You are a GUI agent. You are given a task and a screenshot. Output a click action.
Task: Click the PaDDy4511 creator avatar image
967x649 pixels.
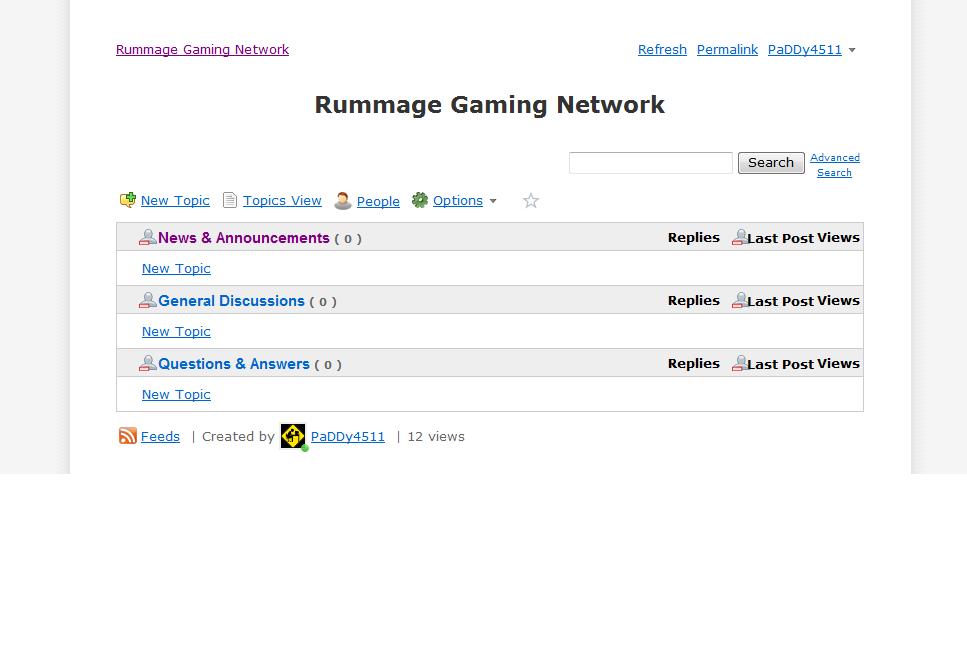click(x=293, y=436)
